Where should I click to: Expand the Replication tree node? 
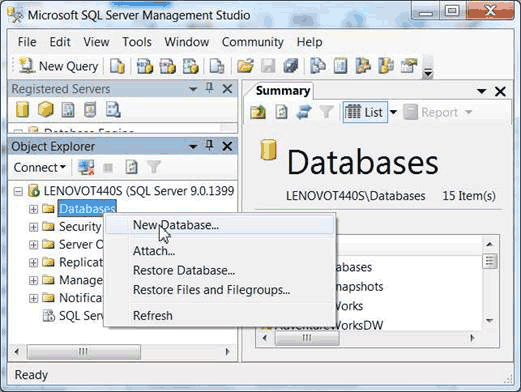point(33,263)
